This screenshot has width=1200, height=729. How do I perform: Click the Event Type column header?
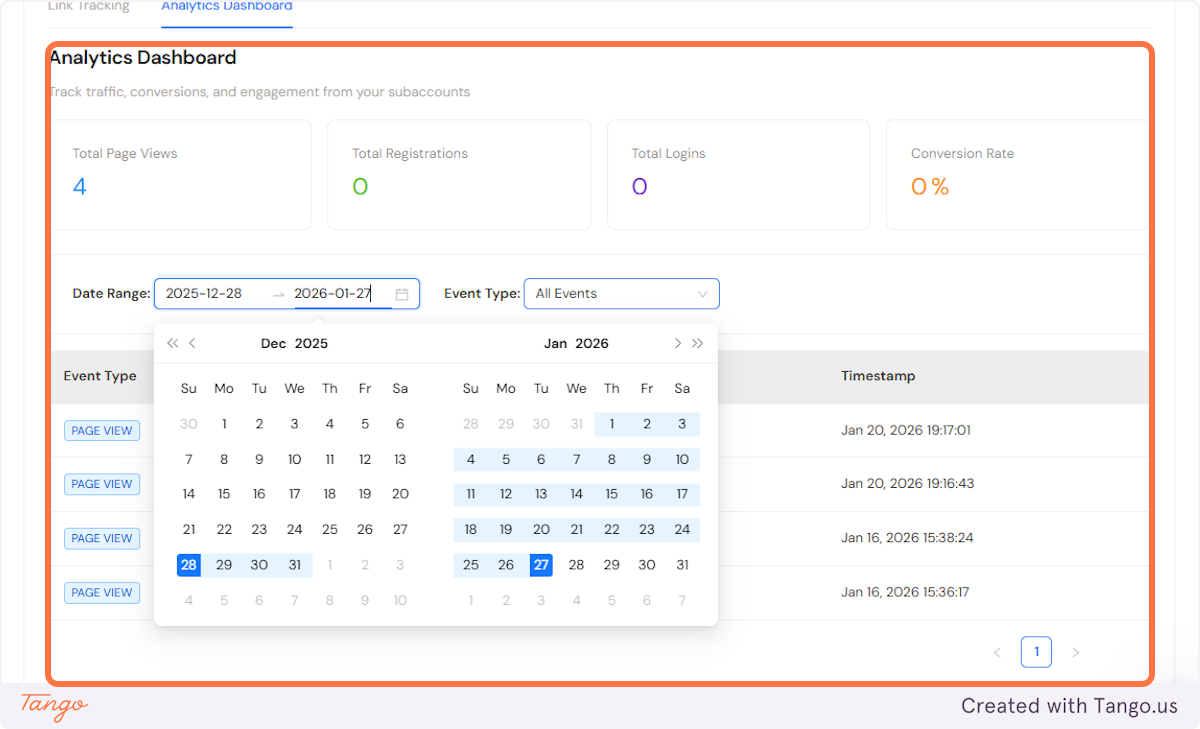pos(100,376)
